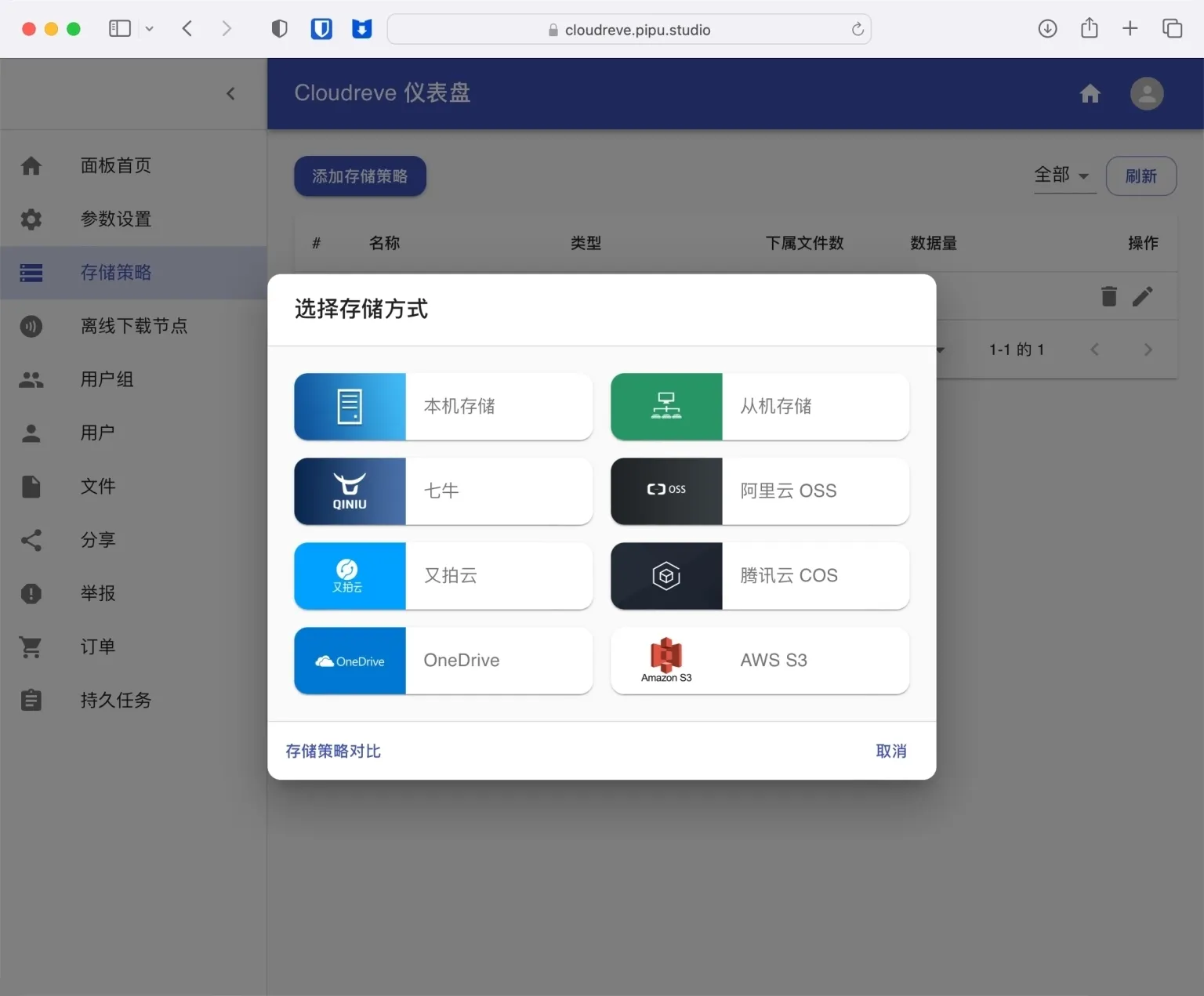
Task: Click the 类型 column header
Action: [x=586, y=244]
